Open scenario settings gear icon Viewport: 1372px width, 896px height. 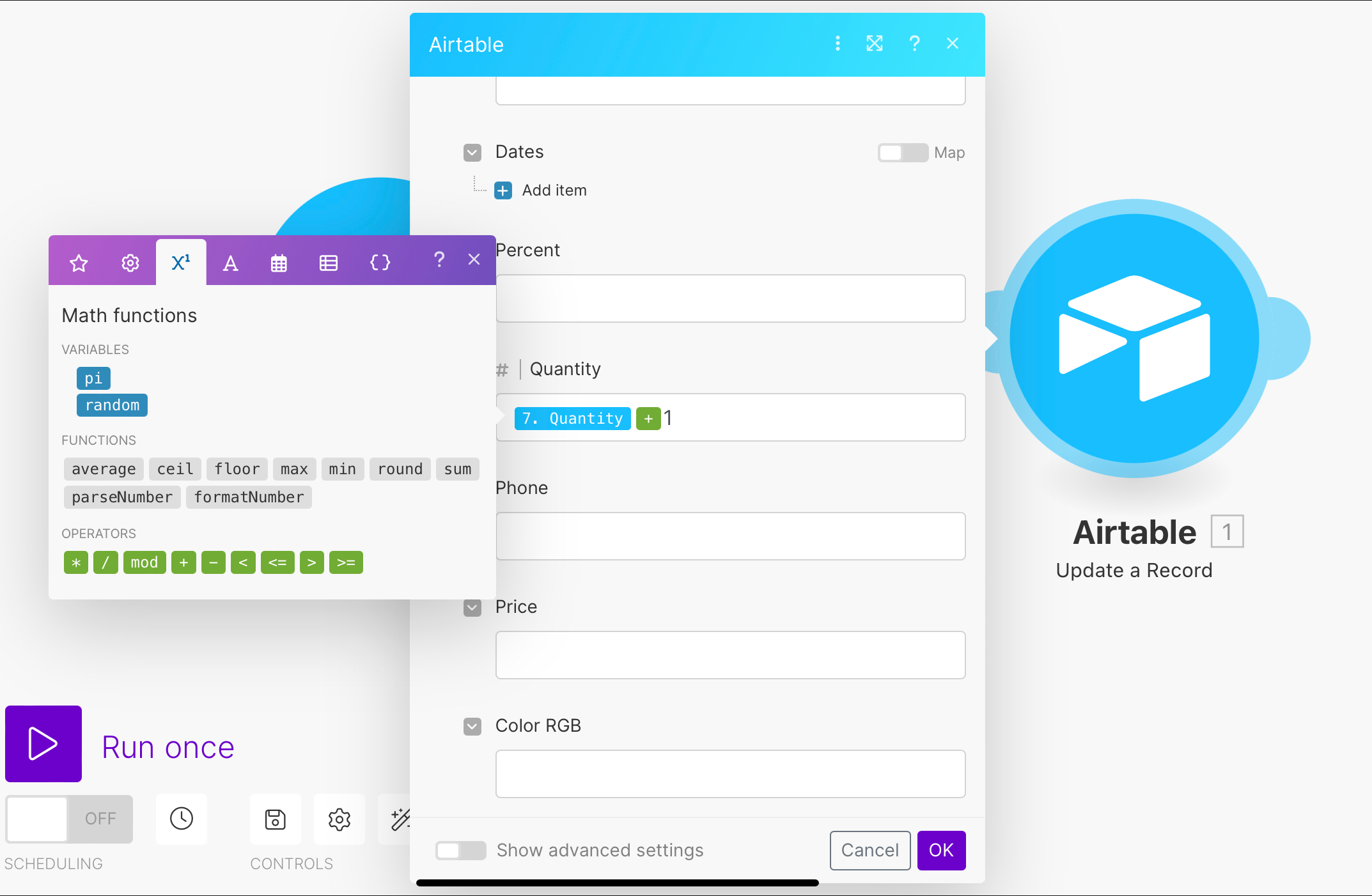[339, 819]
